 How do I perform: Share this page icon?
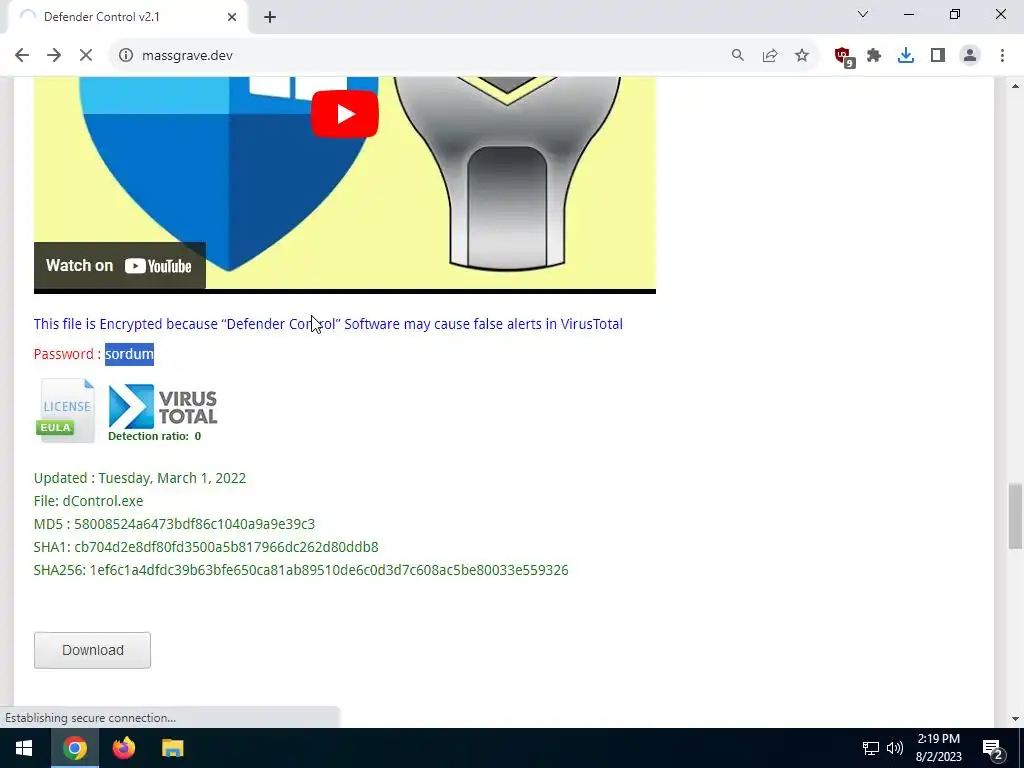pyautogui.click(x=770, y=56)
